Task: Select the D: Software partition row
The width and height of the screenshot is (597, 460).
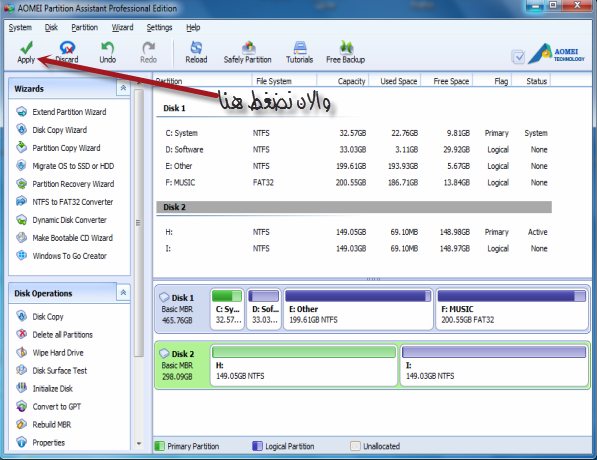Action: (x=354, y=150)
